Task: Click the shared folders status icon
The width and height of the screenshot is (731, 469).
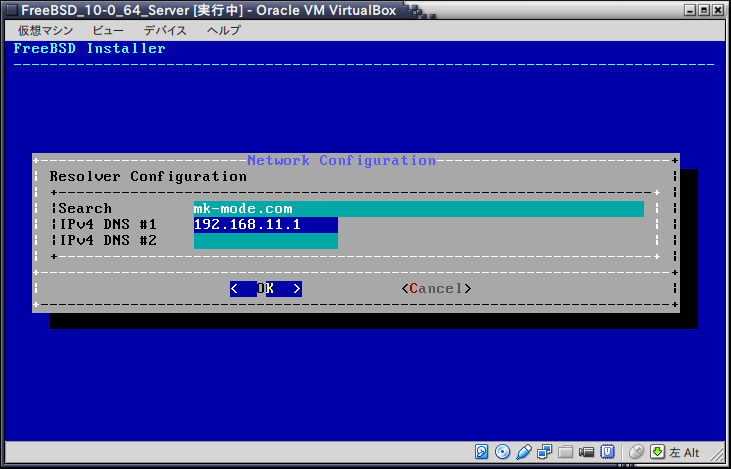Action: pyautogui.click(x=565, y=452)
